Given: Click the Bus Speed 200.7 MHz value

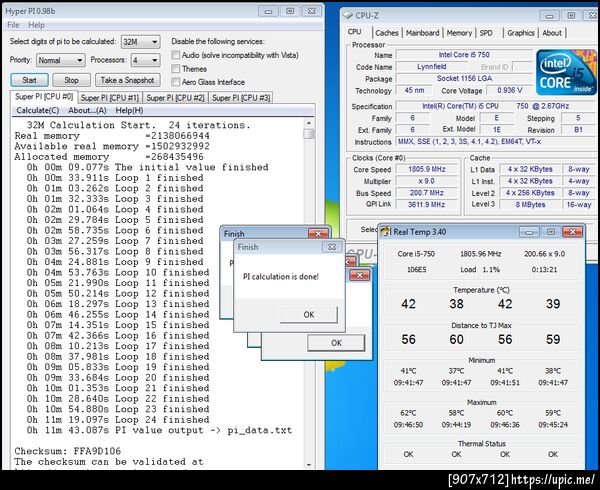Looking at the screenshot, I should 427,193.
